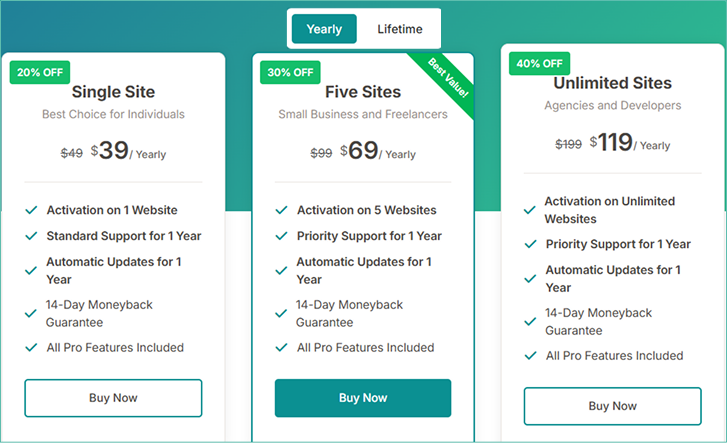Click the 30% OFF discount badge
This screenshot has height=443, width=727.
tap(291, 72)
